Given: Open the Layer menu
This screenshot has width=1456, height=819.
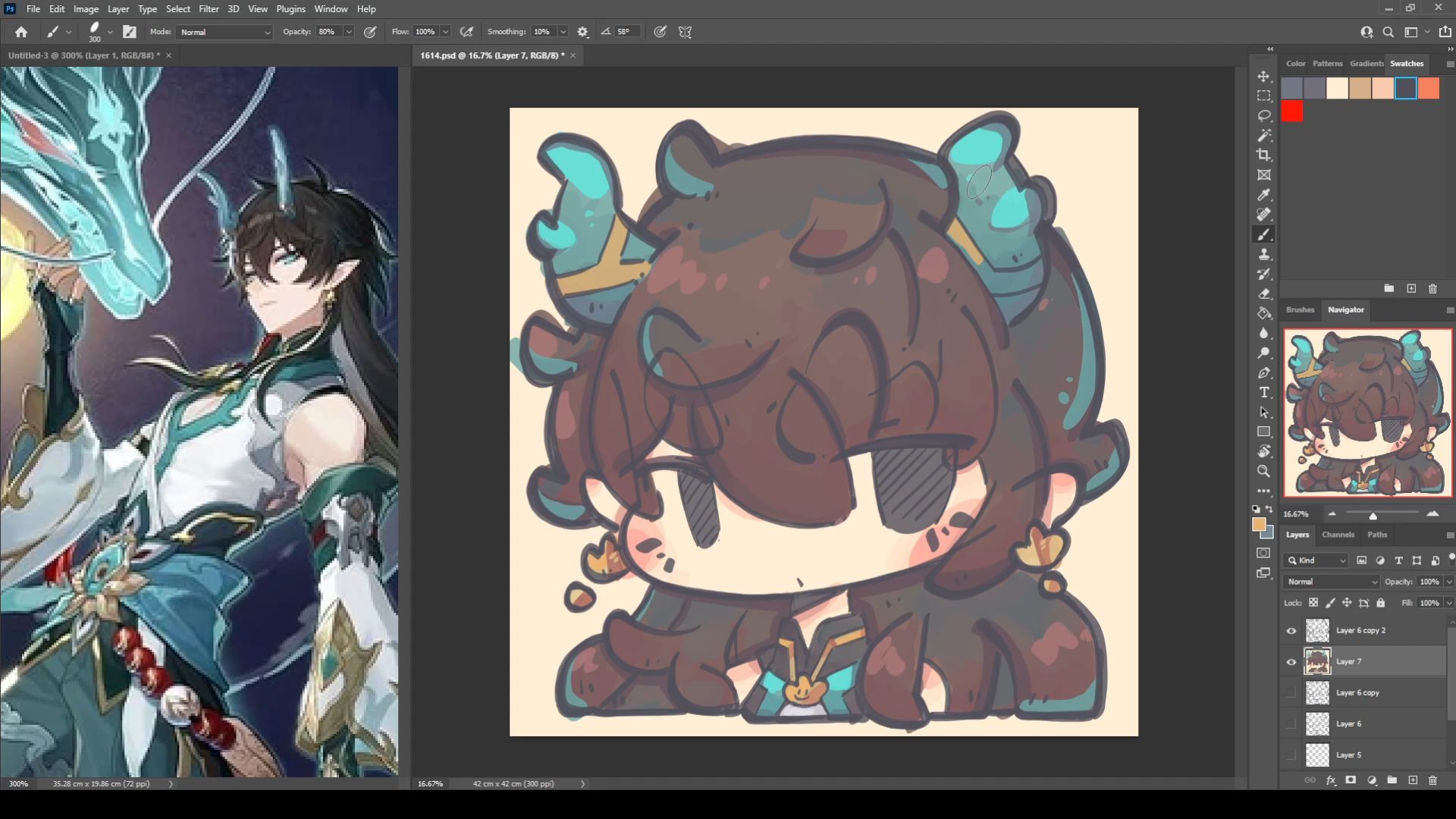Looking at the screenshot, I should pyautogui.click(x=118, y=9).
